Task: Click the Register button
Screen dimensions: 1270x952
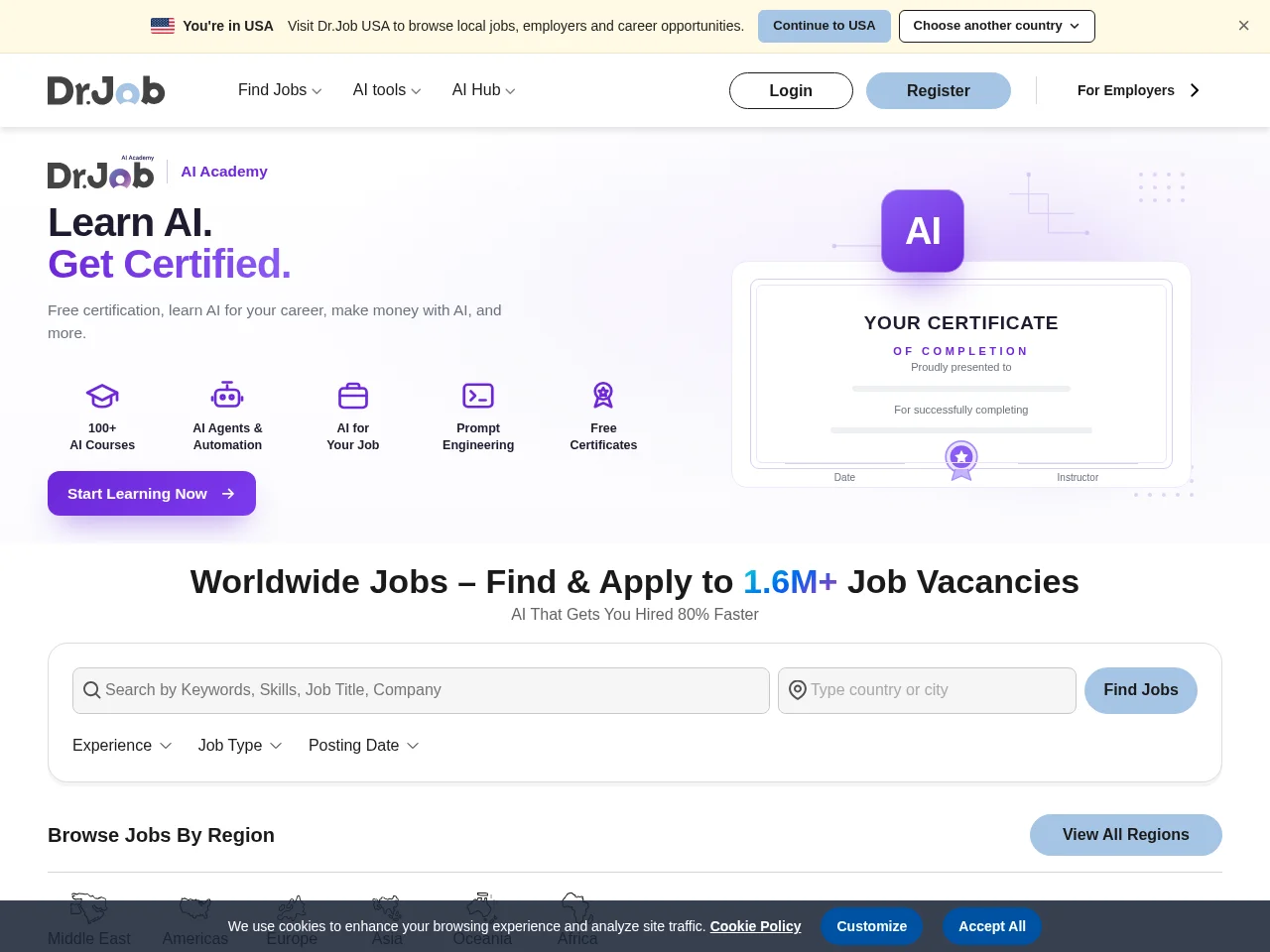Action: click(x=939, y=90)
